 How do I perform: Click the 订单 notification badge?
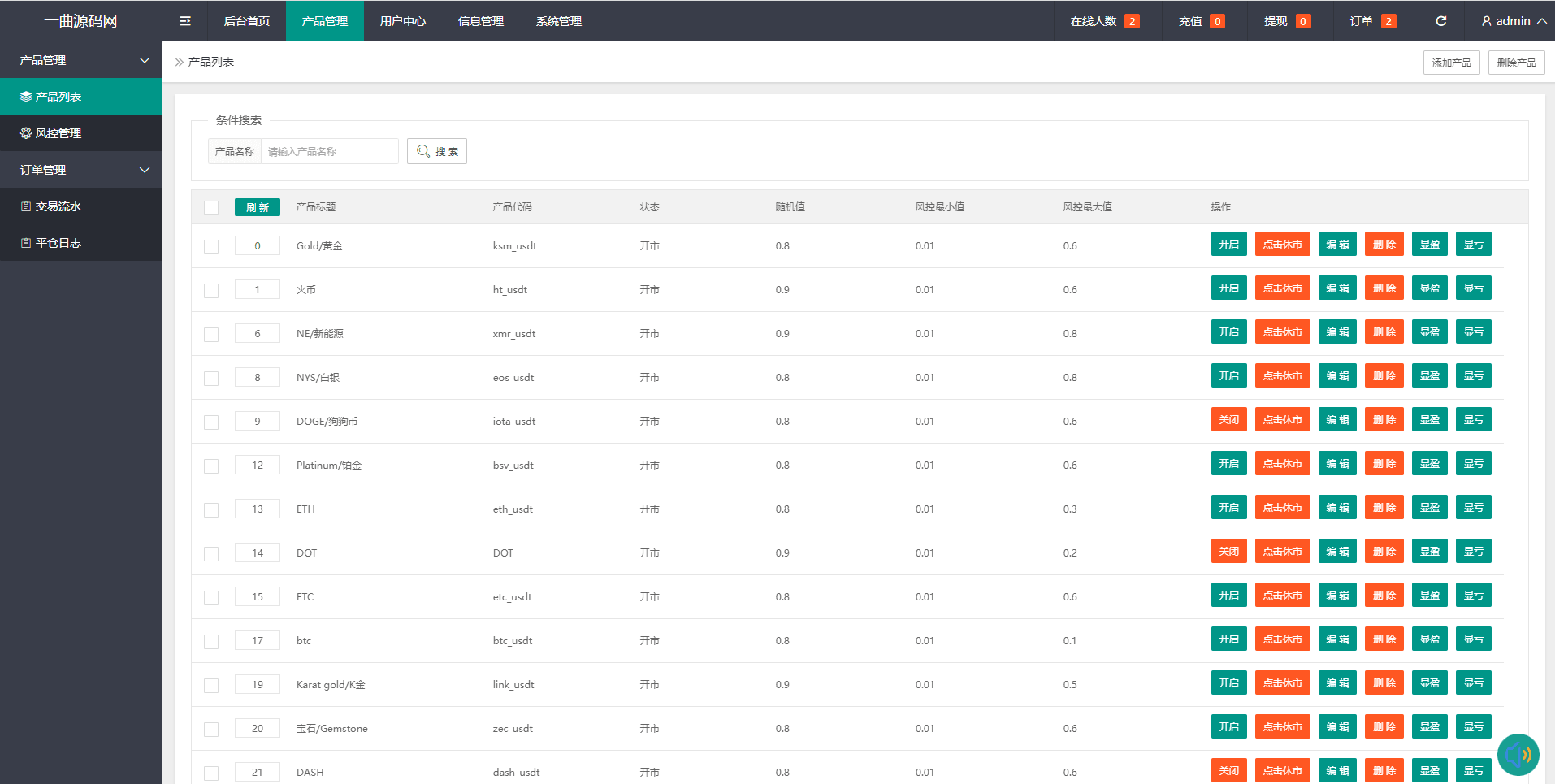pyautogui.click(x=1388, y=21)
